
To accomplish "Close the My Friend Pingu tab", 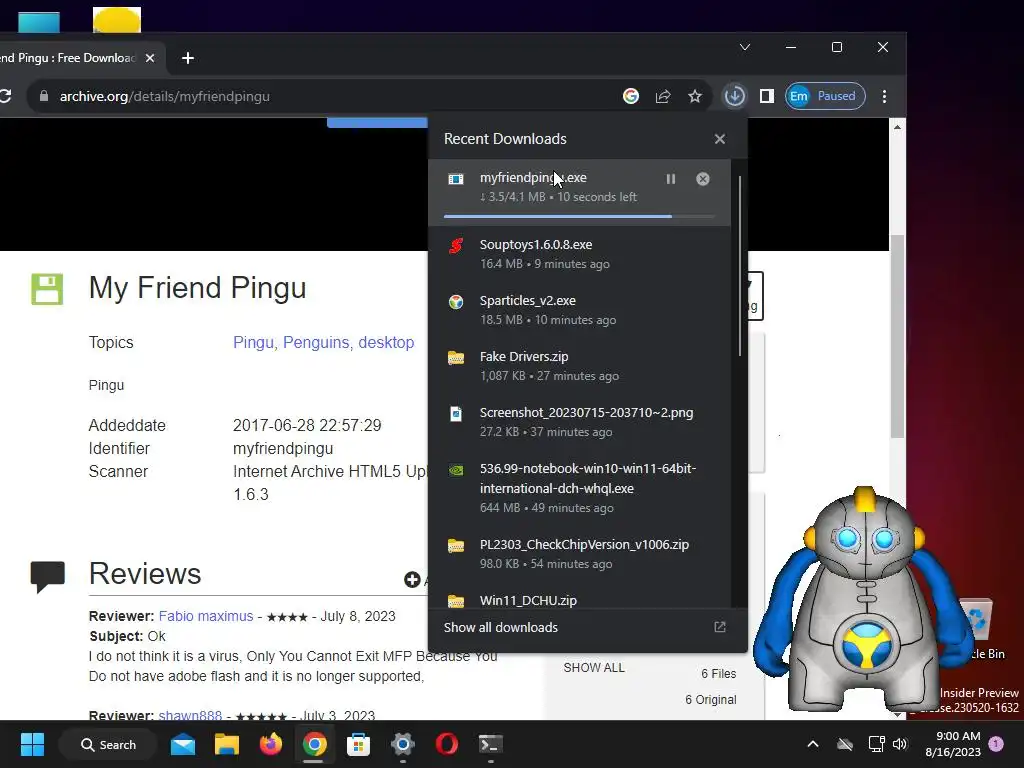I will tap(150, 58).
